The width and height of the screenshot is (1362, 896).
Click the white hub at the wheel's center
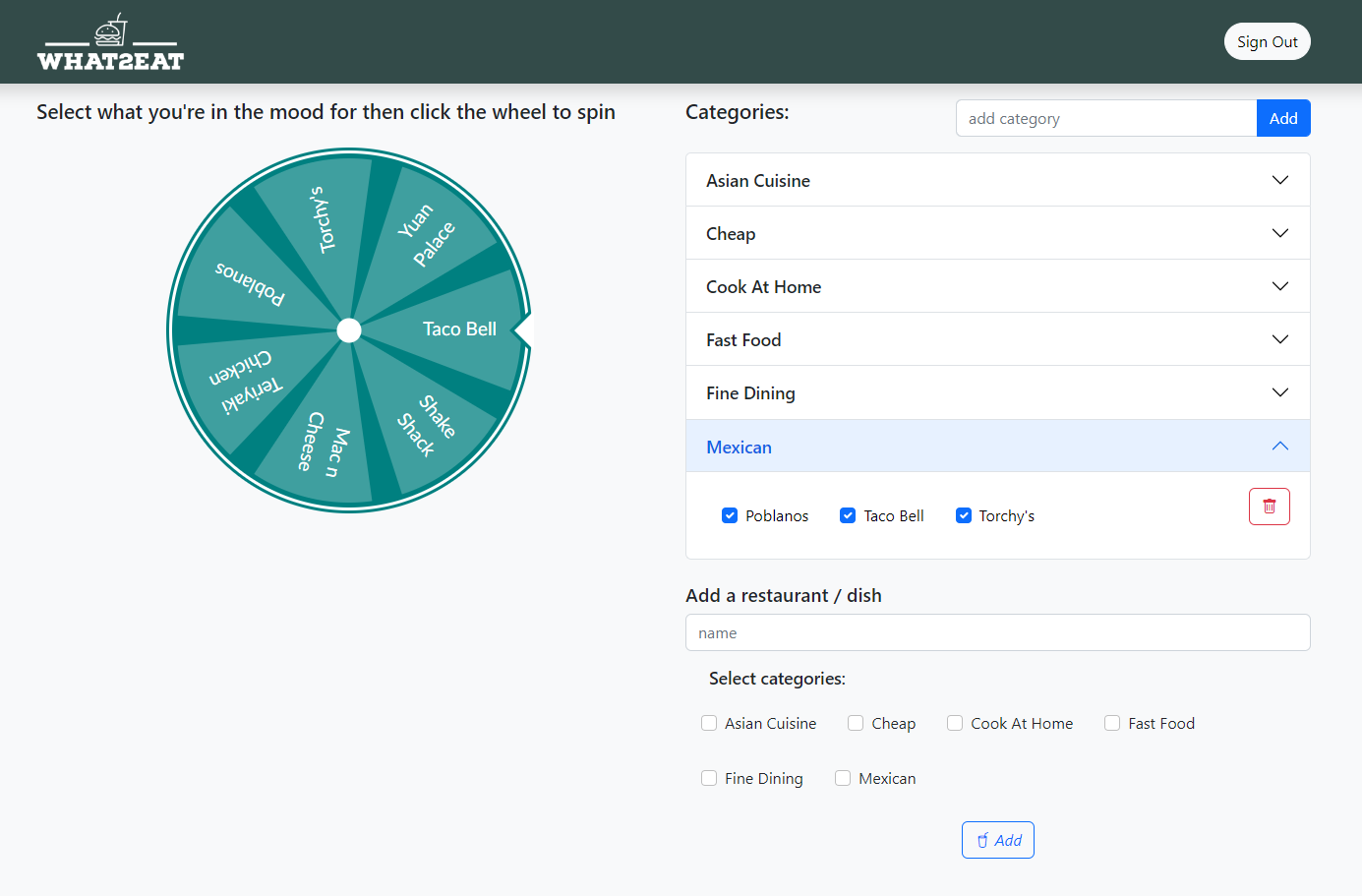coord(348,329)
